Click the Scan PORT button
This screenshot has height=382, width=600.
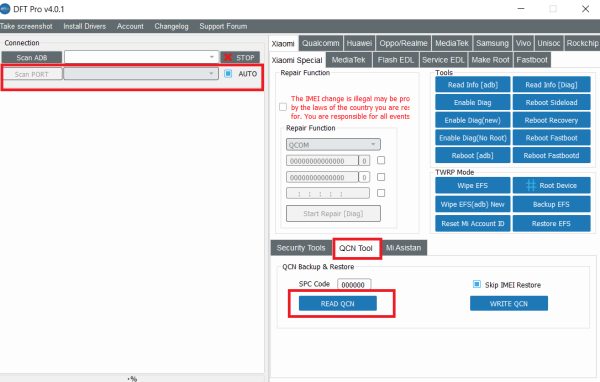tap(32, 74)
